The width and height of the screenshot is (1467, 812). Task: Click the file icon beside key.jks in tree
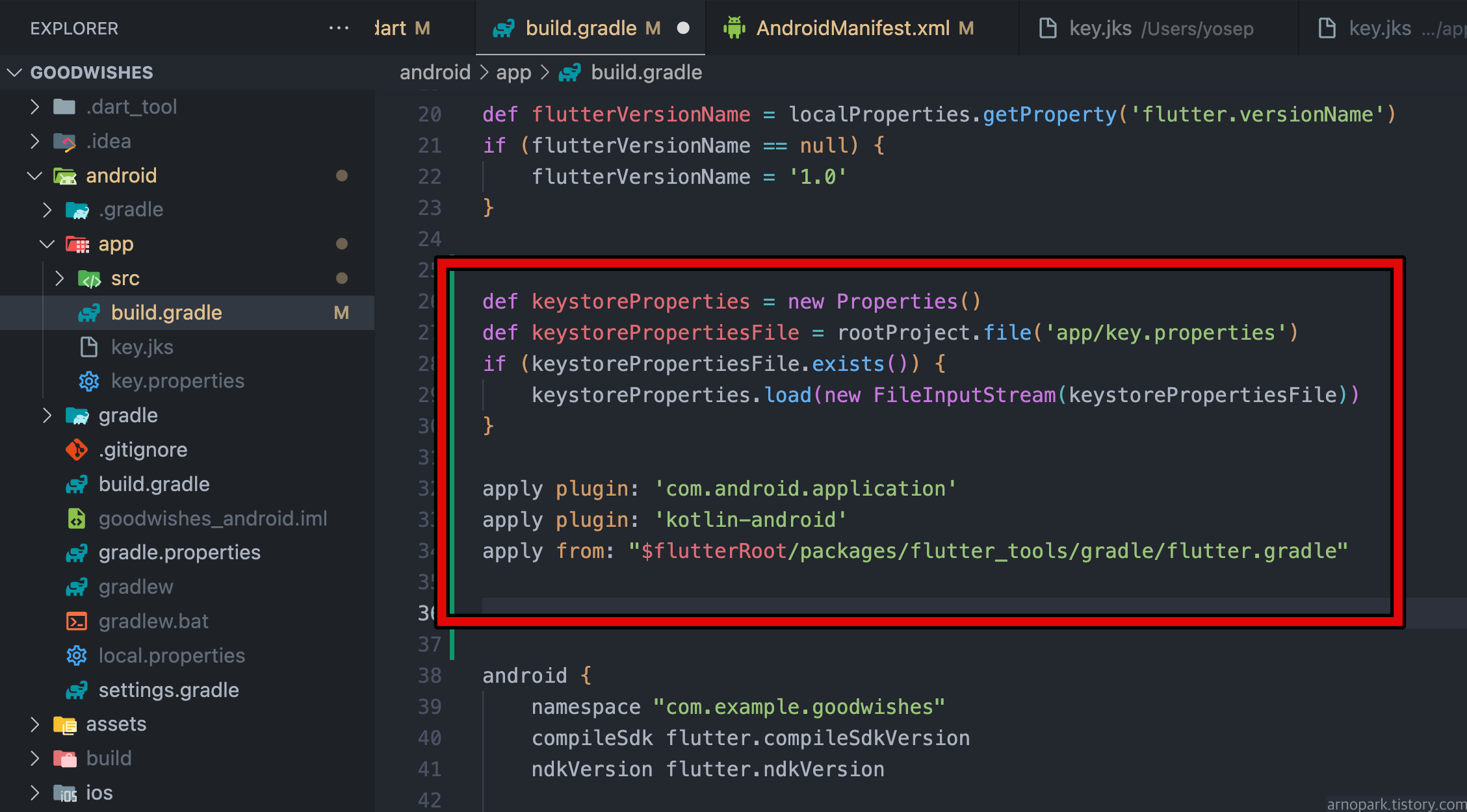89,347
